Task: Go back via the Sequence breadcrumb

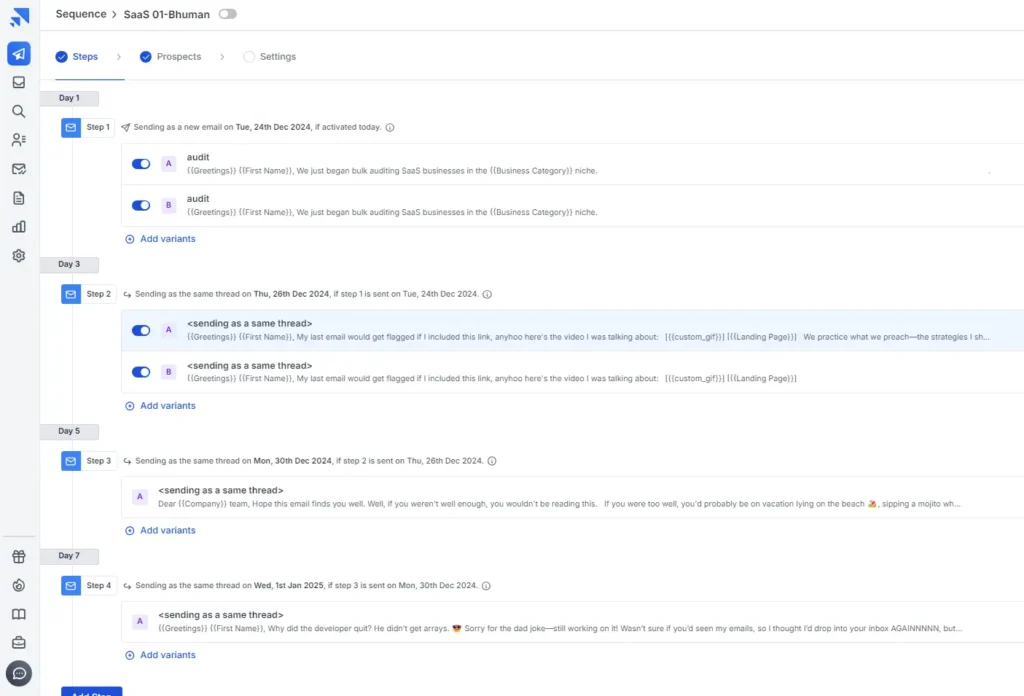Action: click(81, 14)
